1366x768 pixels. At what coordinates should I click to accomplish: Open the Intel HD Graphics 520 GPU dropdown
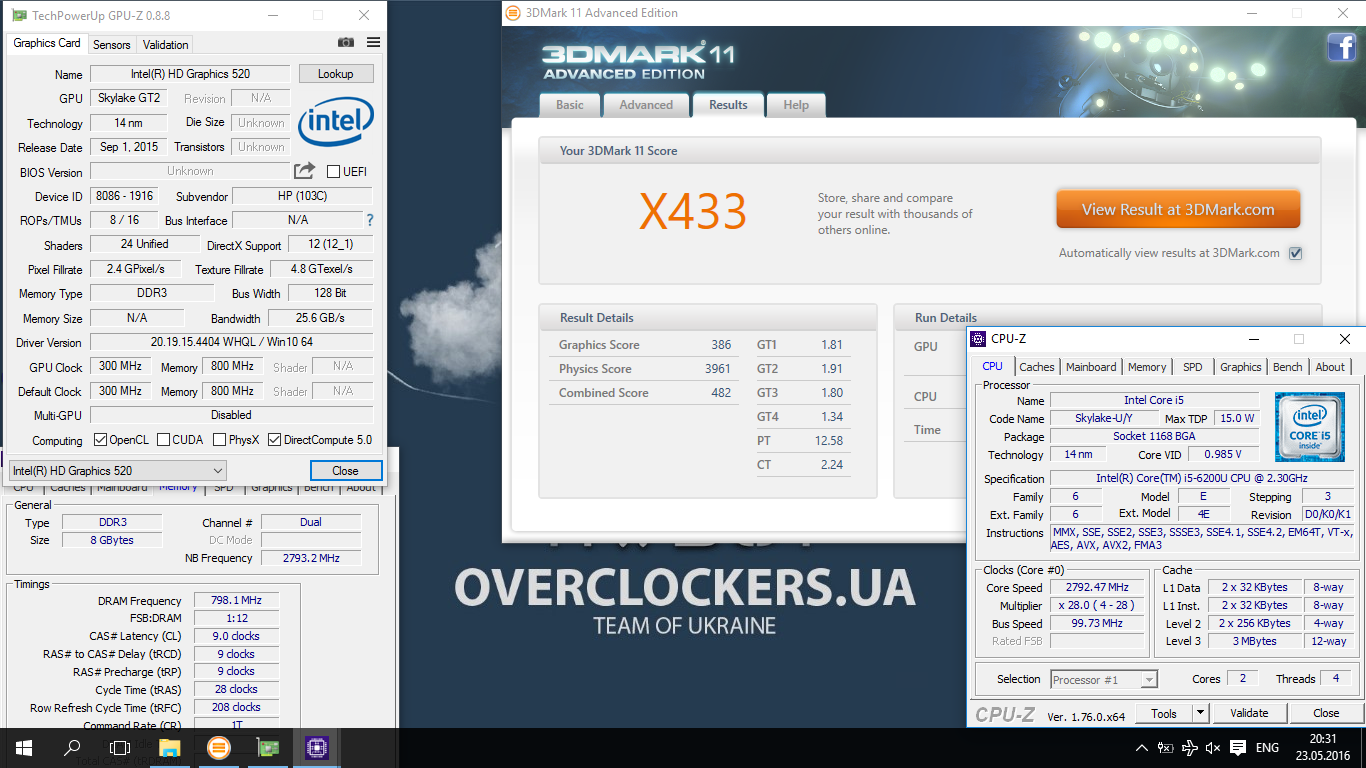(x=118, y=470)
